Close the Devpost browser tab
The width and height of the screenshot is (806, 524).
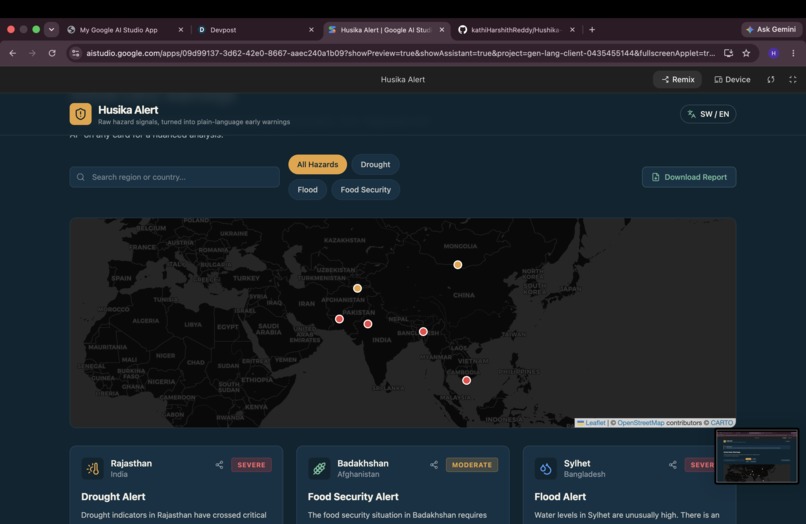pos(311,30)
